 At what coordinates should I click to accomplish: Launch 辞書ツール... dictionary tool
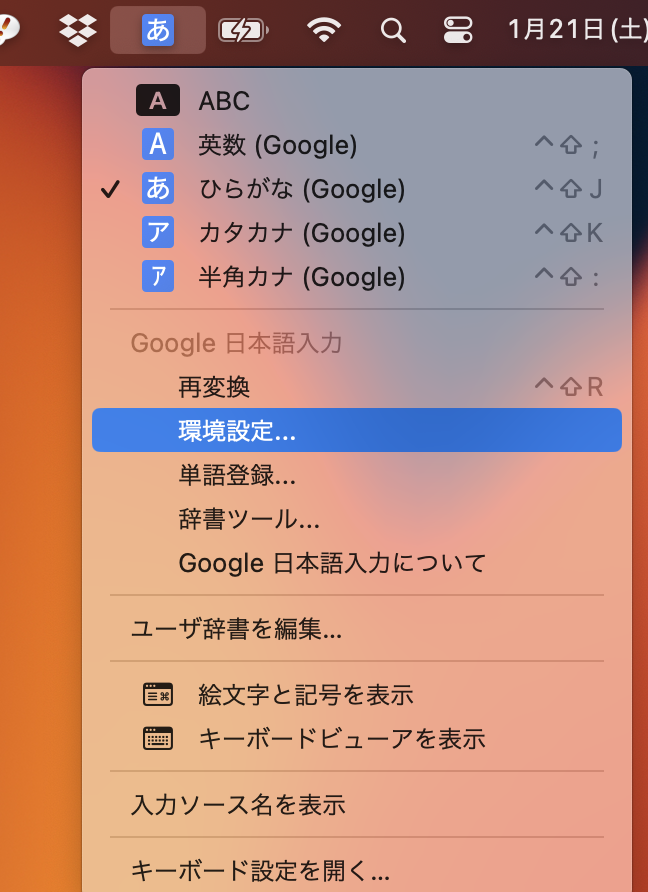click(x=249, y=519)
